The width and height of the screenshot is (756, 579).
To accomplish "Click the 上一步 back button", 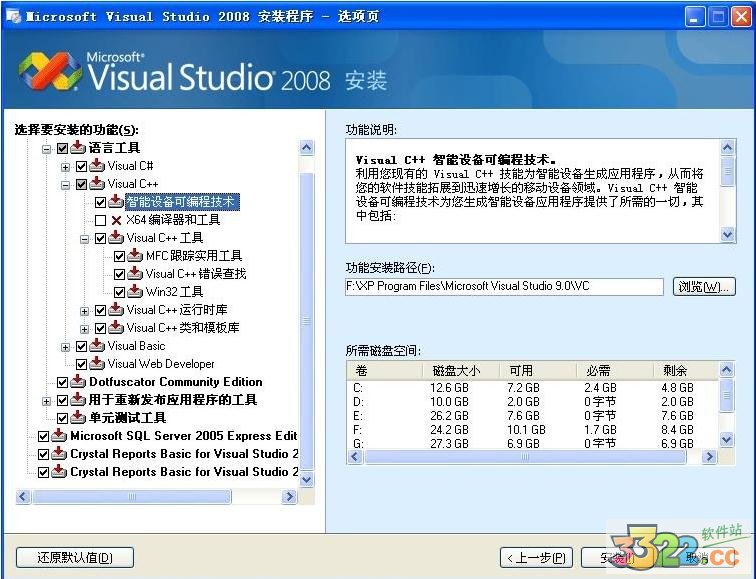I will click(536, 558).
